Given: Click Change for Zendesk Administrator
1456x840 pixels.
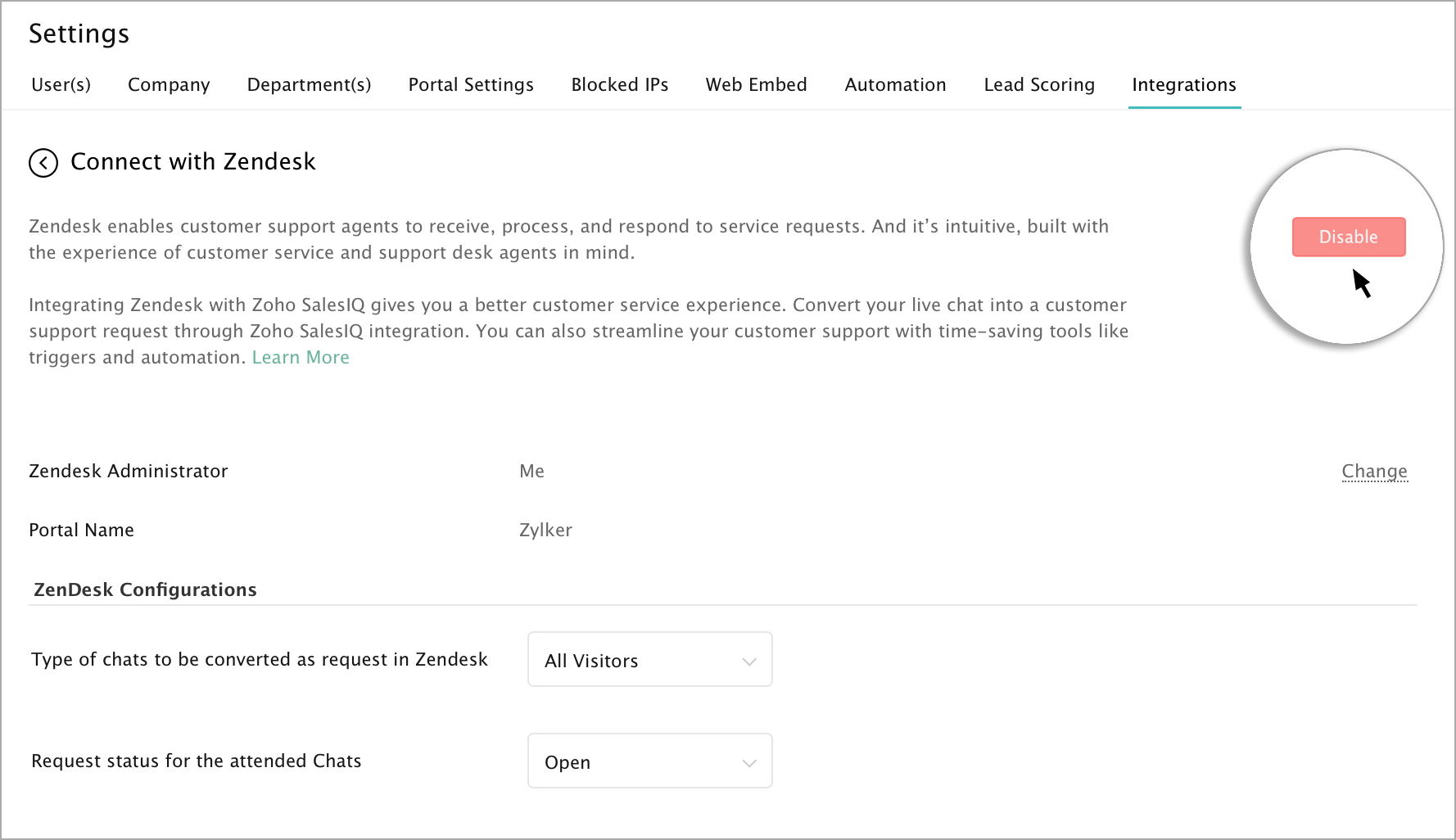Looking at the screenshot, I should (x=1374, y=472).
